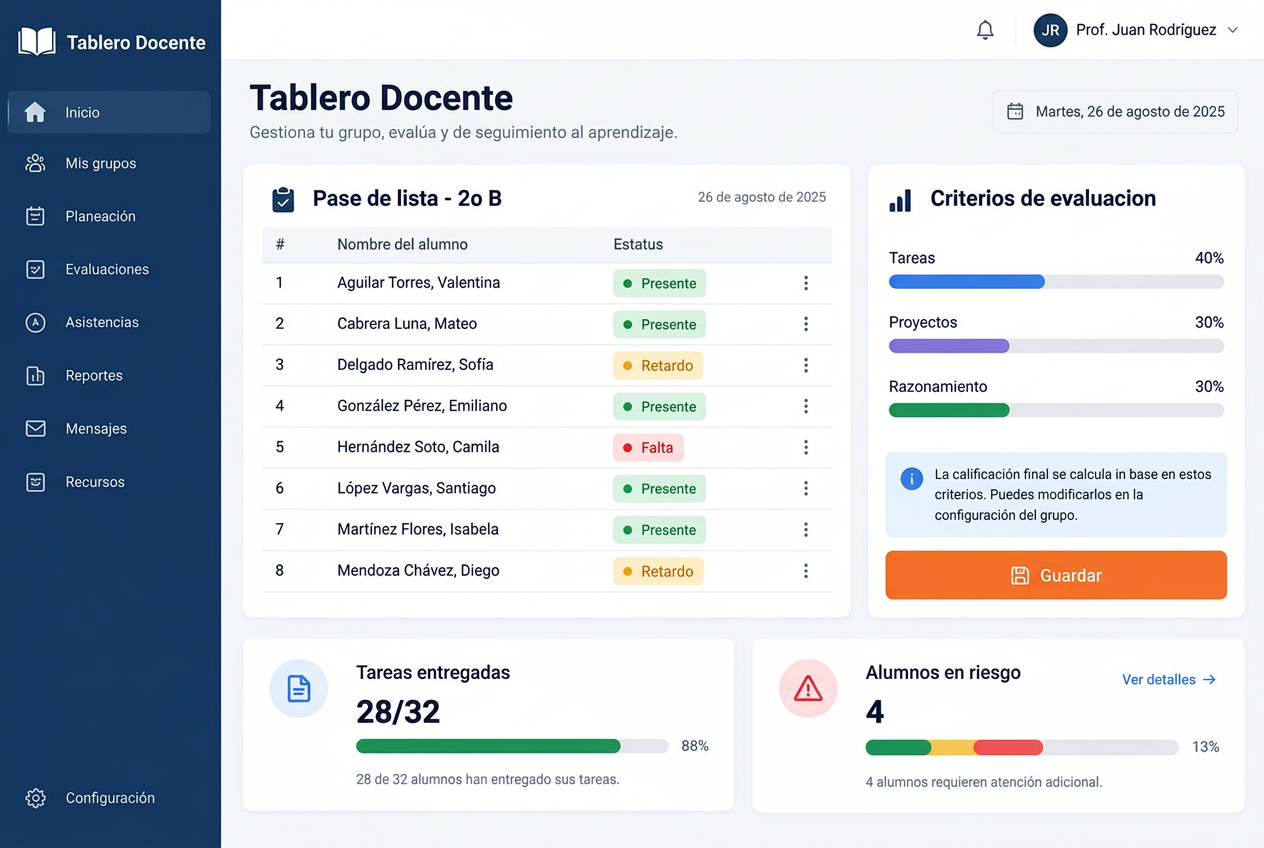Screen dimensions: 1264x848
Task: Open options menu for González Pérez, Emiliano
Action: 806,406
